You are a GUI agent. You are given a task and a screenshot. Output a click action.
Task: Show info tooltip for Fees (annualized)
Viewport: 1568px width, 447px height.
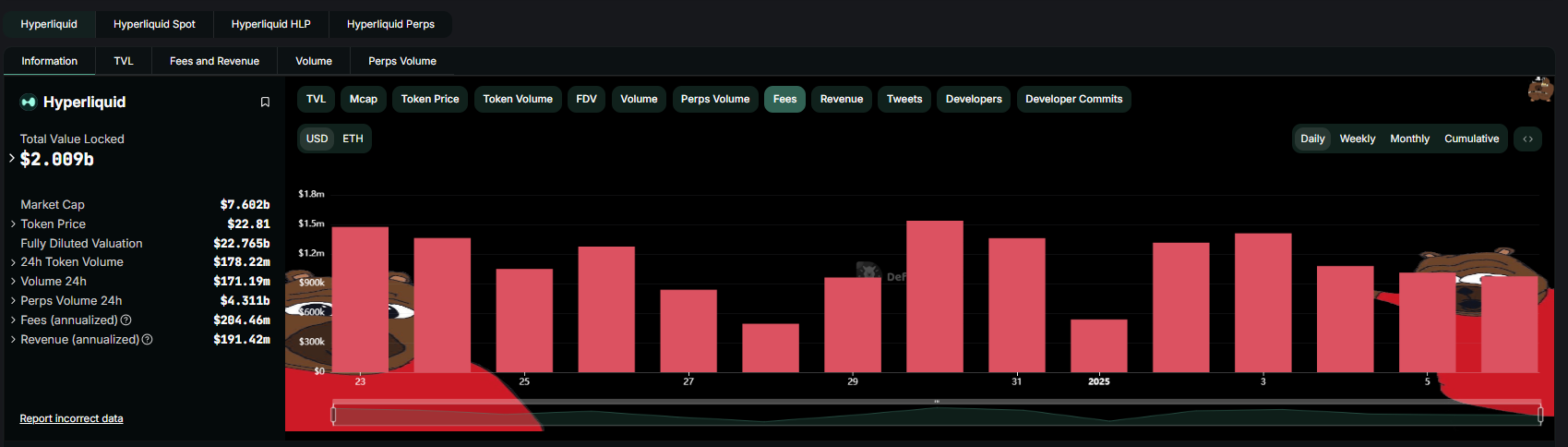point(126,320)
